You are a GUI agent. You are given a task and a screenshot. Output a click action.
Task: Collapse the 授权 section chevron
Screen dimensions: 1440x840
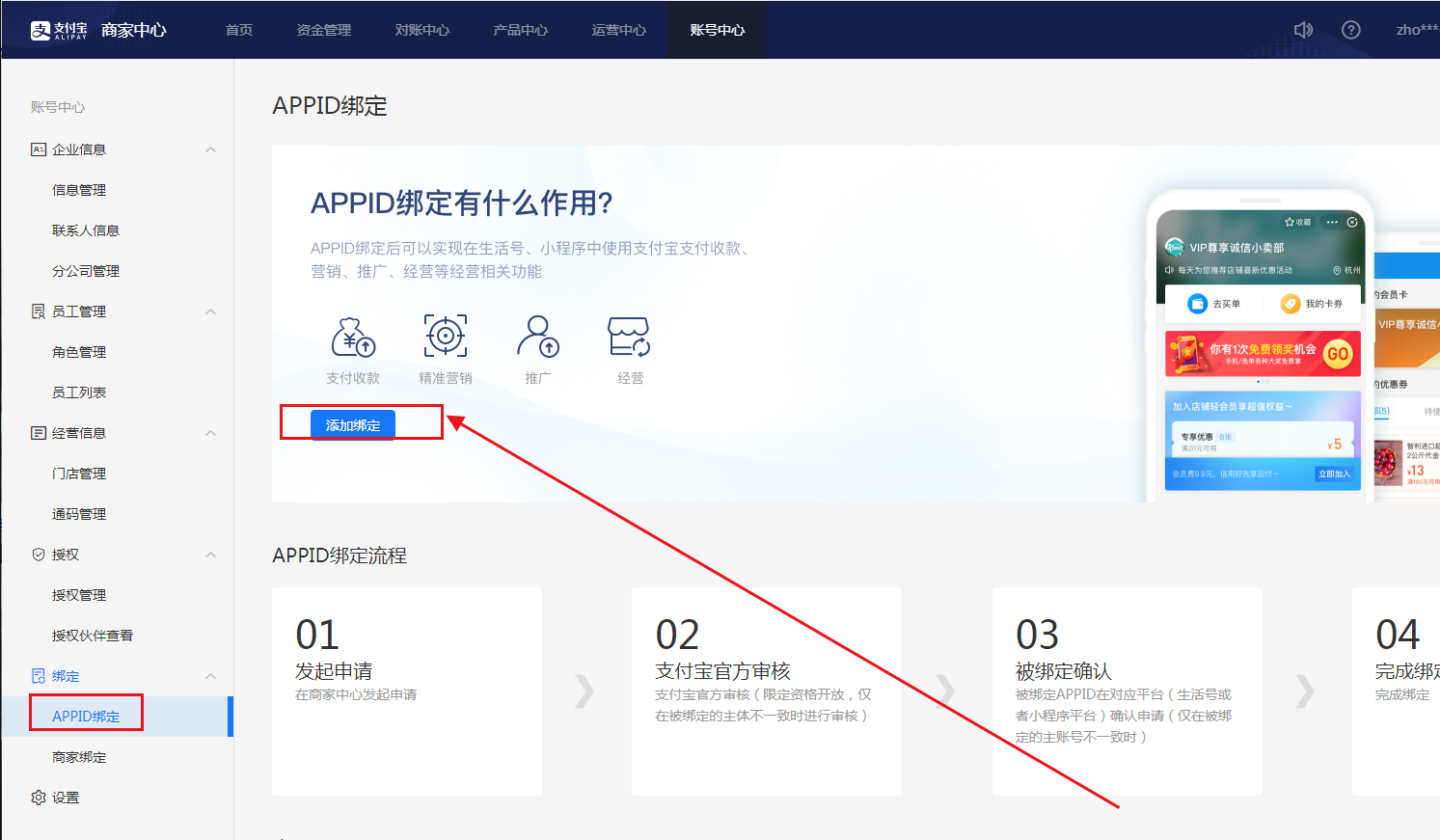click(x=210, y=555)
